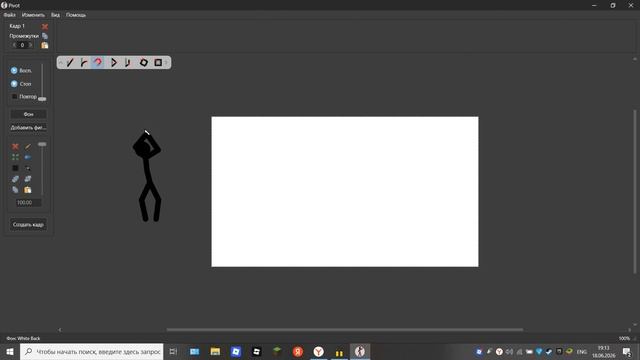The height and width of the screenshot is (360, 640).
Task: Adjust the playback speed slider
Action: (x=42, y=99)
